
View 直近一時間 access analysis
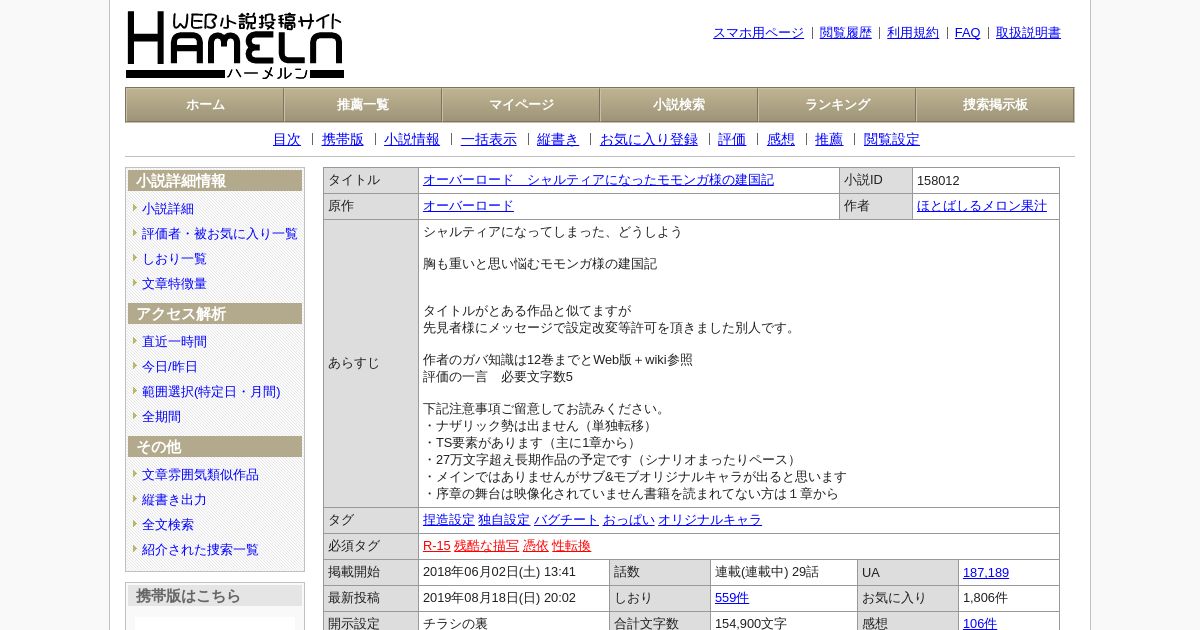pos(174,342)
